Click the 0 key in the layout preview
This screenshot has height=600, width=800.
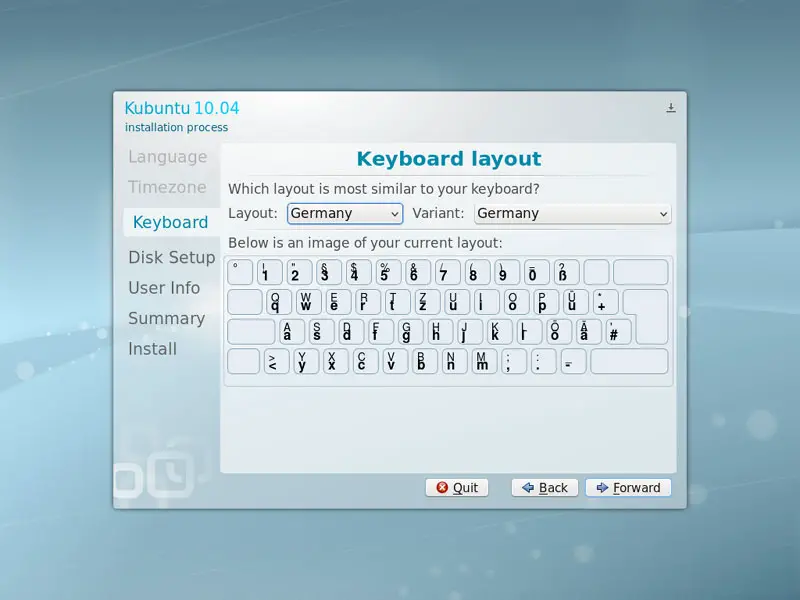[x=537, y=272]
